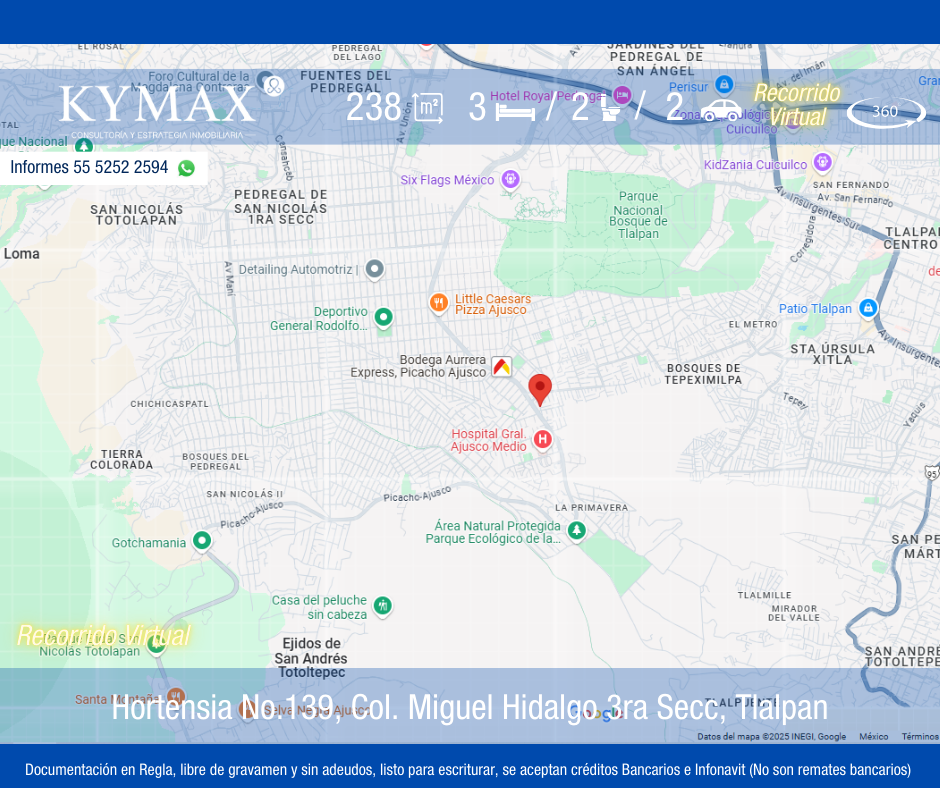Click the Datos del mapa ©2025 attribution text
Viewport: 940px width, 788px height.
click(x=772, y=736)
